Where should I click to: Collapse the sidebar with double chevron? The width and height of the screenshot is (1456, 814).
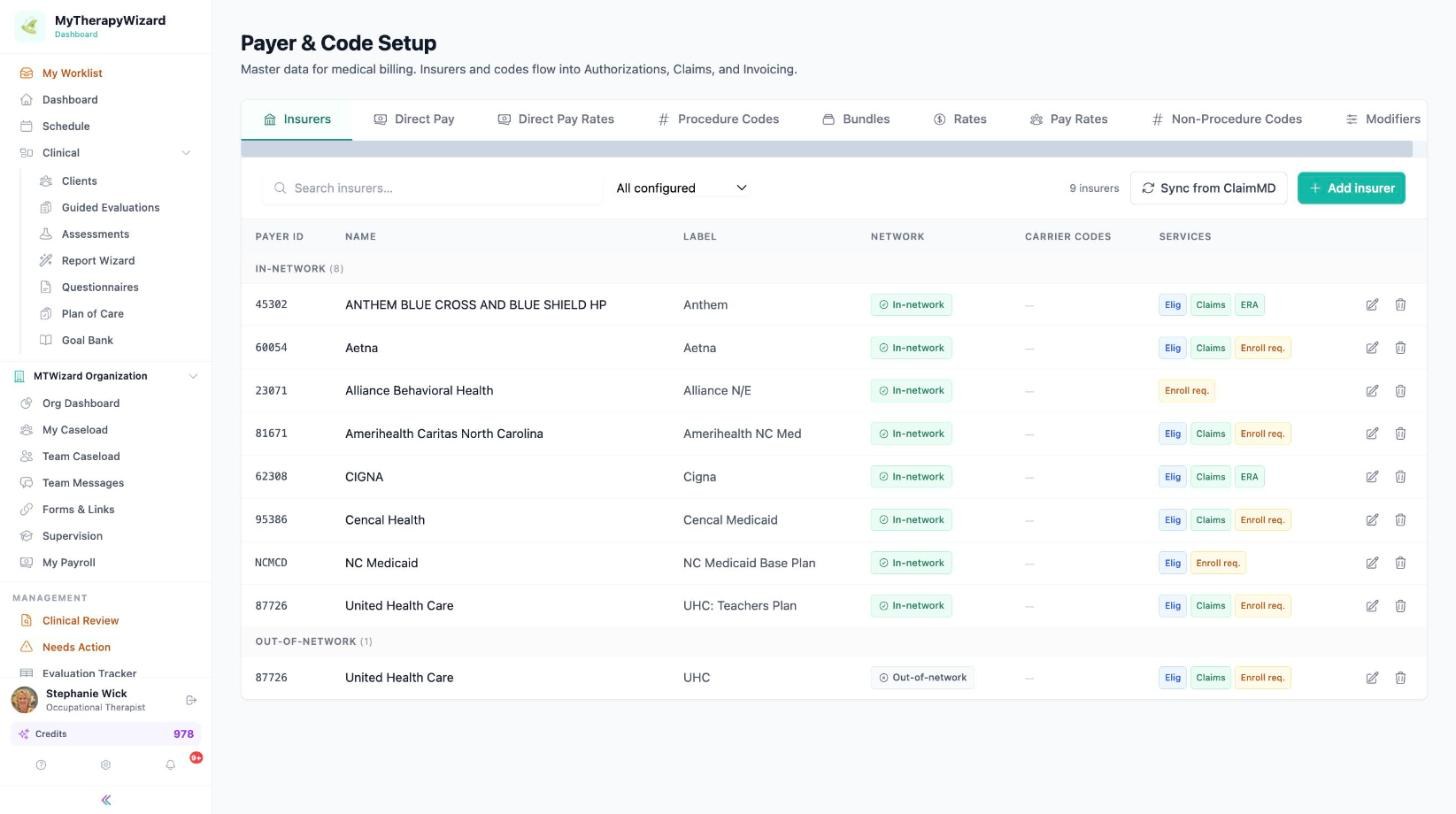click(x=106, y=800)
